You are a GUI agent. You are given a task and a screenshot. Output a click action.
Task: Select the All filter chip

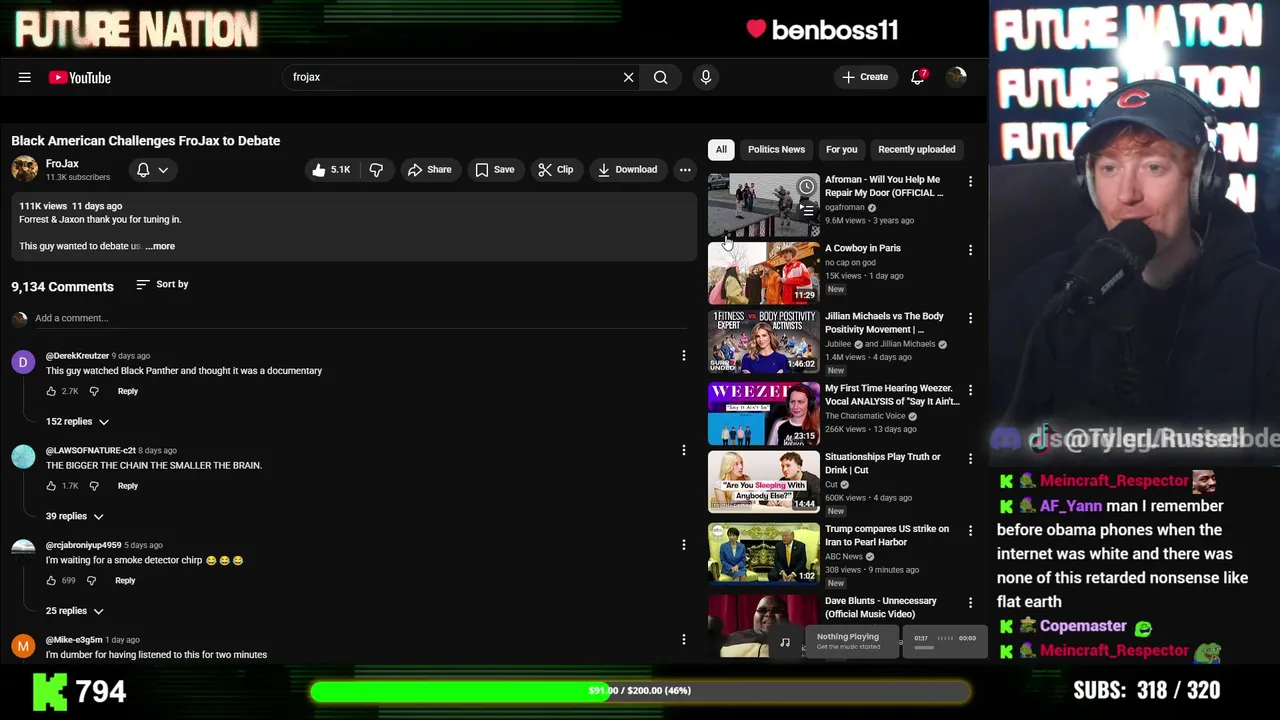(x=721, y=150)
